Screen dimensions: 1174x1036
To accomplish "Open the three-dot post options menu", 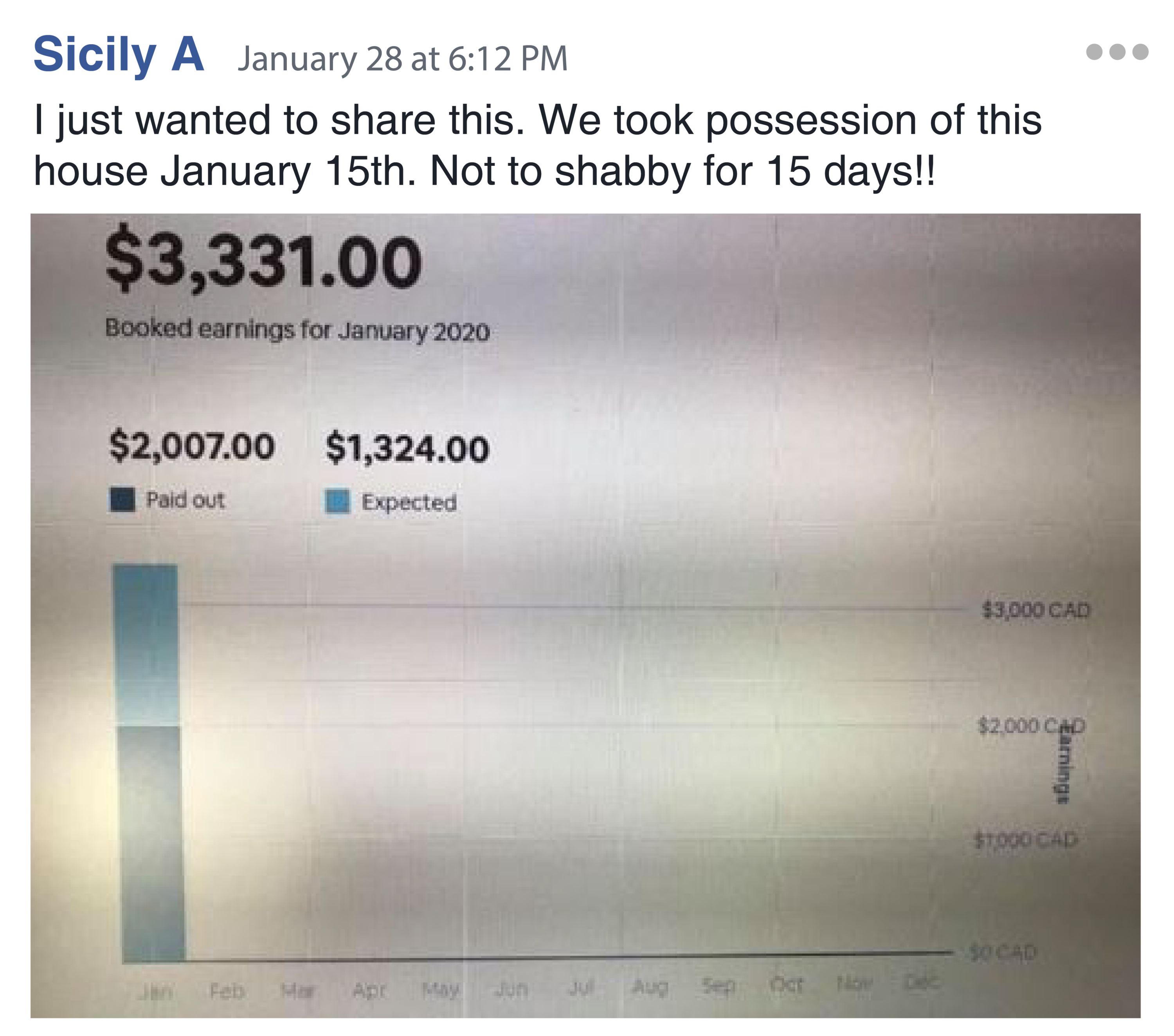I will (x=1116, y=52).
